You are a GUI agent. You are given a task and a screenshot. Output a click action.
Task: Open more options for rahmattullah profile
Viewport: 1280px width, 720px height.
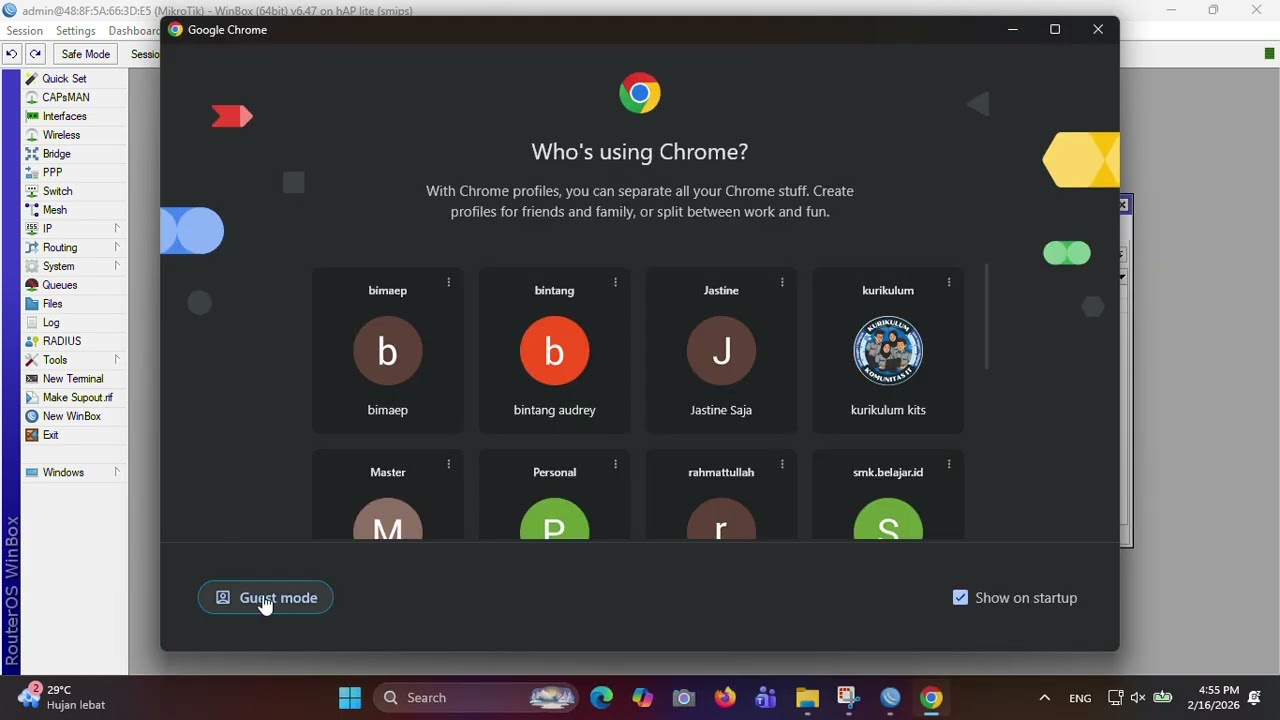782,464
